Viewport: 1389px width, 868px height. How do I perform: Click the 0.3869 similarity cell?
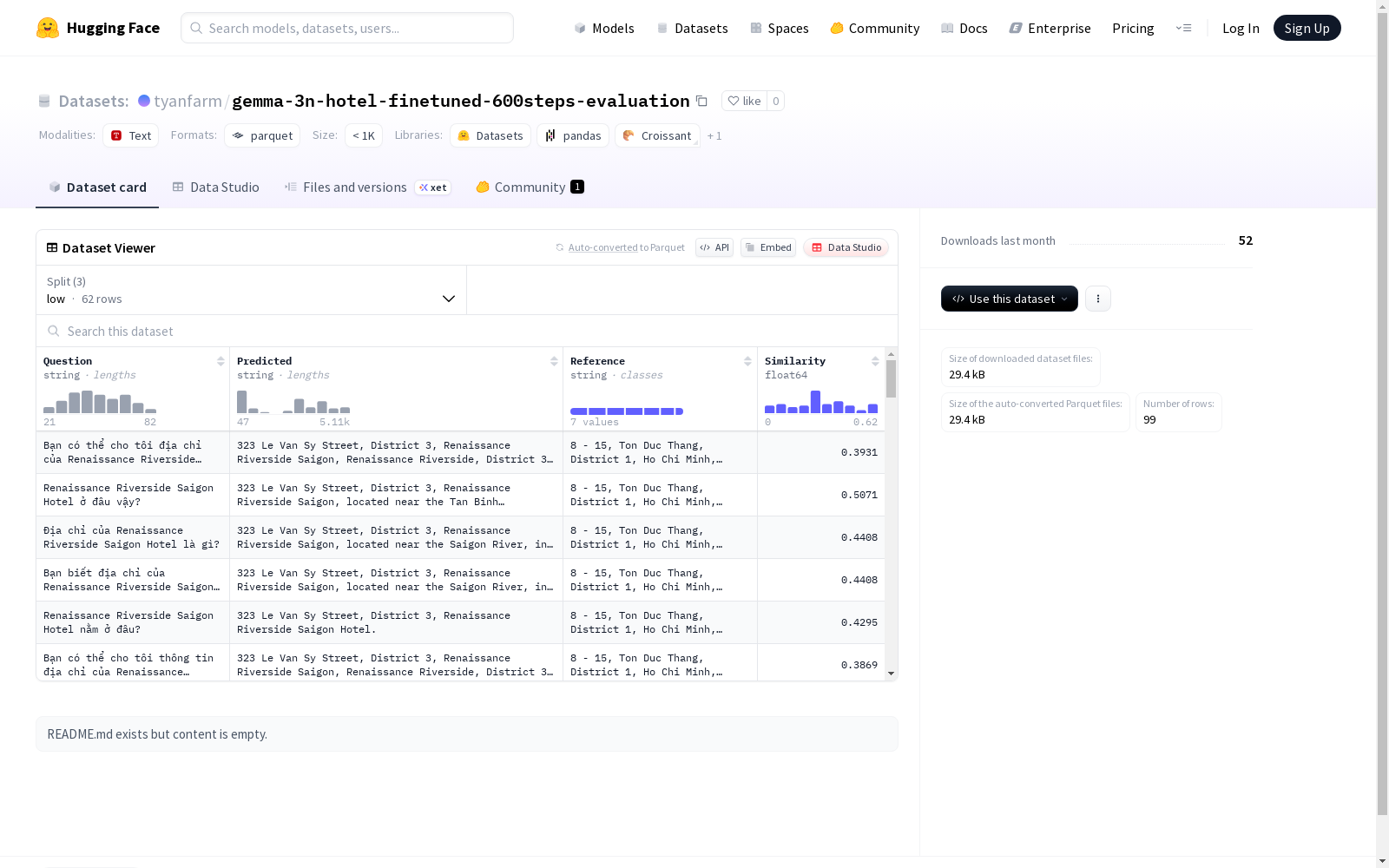coord(821,662)
